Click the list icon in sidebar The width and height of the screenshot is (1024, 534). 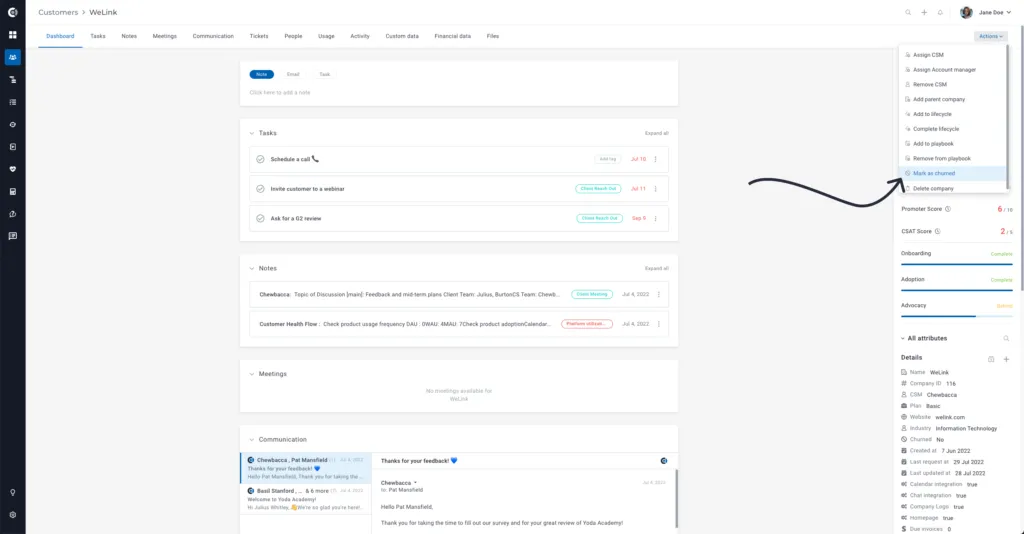click(x=12, y=102)
